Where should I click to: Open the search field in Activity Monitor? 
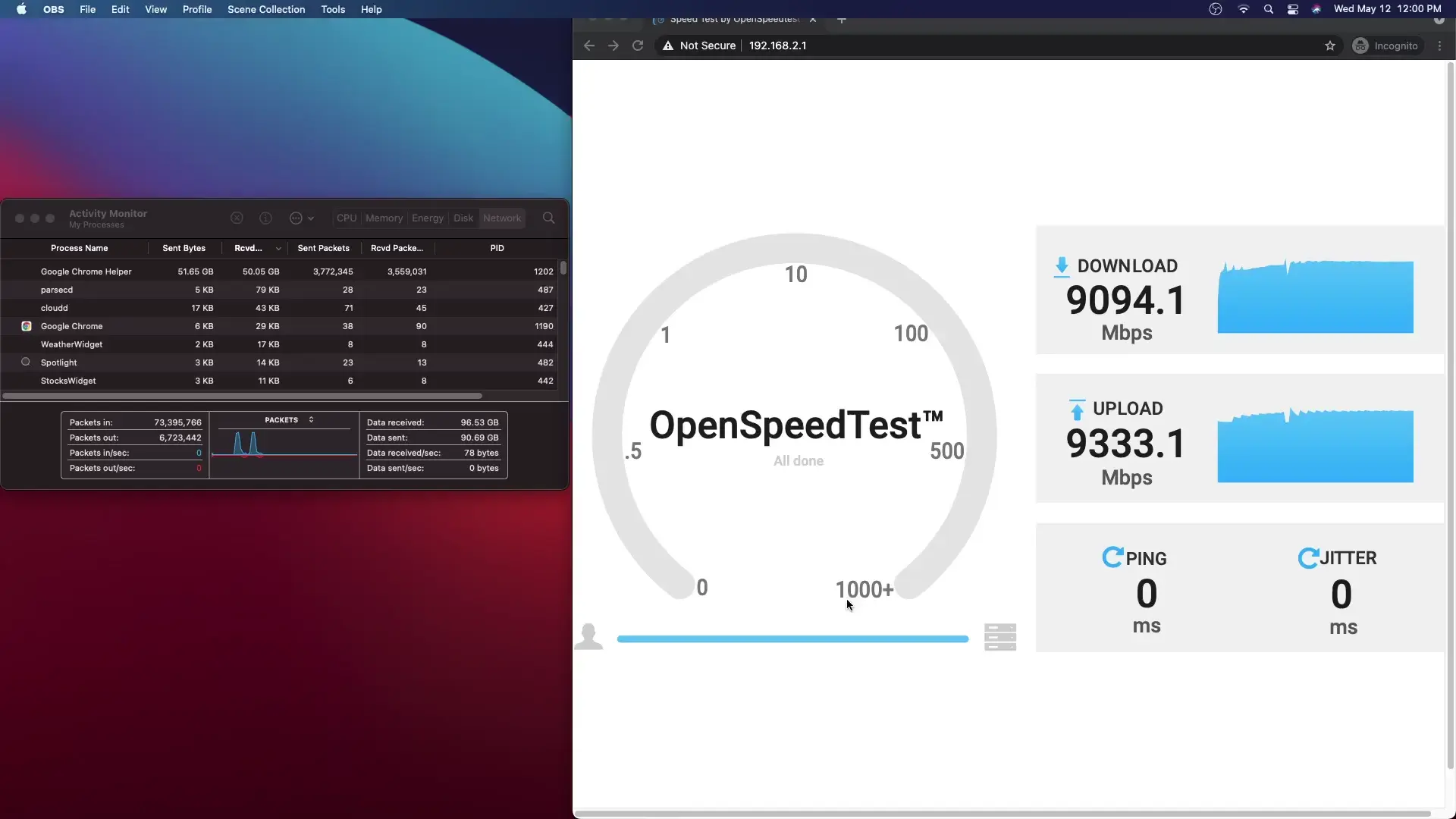click(549, 218)
